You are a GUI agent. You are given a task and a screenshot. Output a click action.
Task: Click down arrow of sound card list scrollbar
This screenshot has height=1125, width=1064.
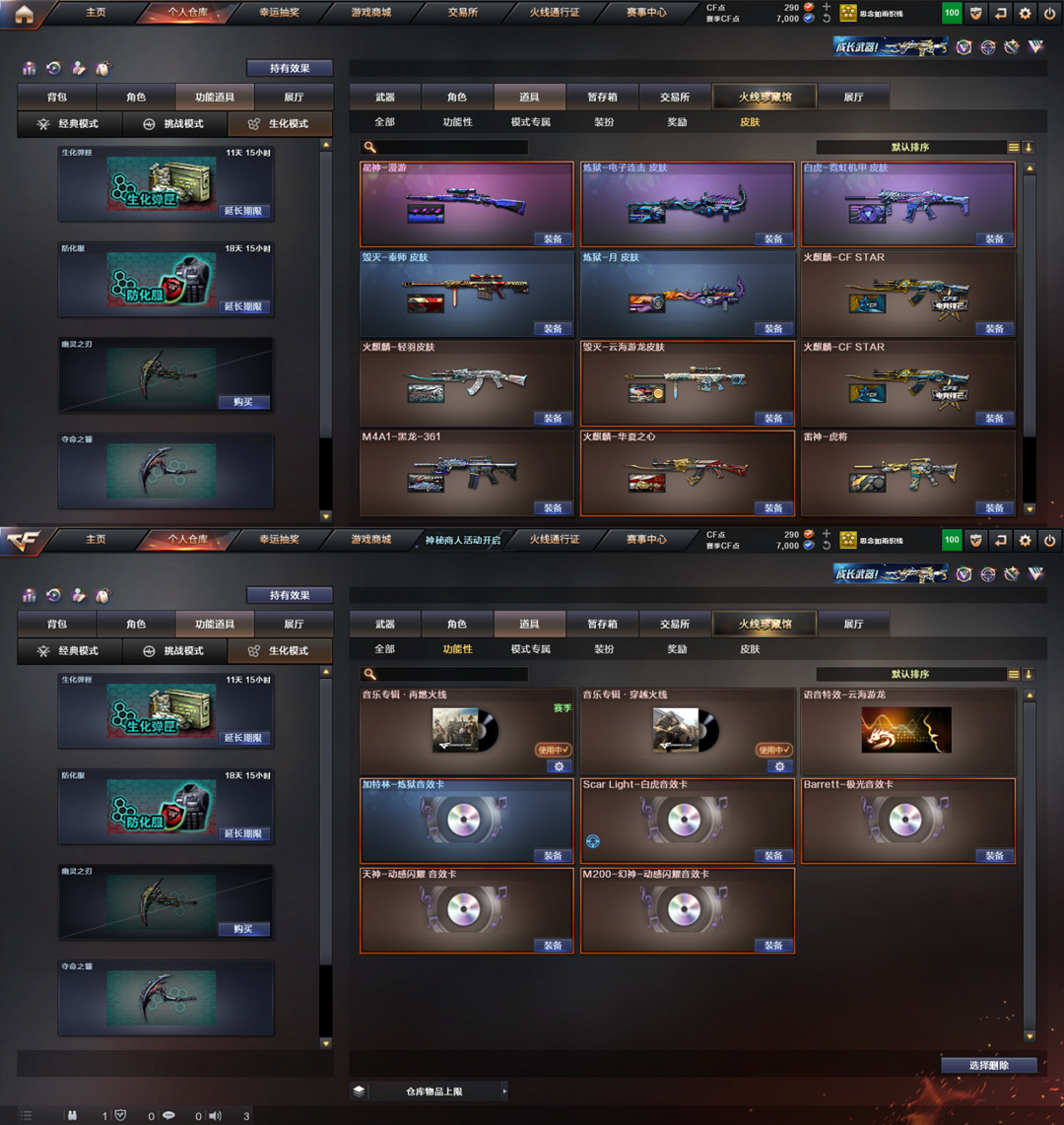(x=1030, y=1036)
